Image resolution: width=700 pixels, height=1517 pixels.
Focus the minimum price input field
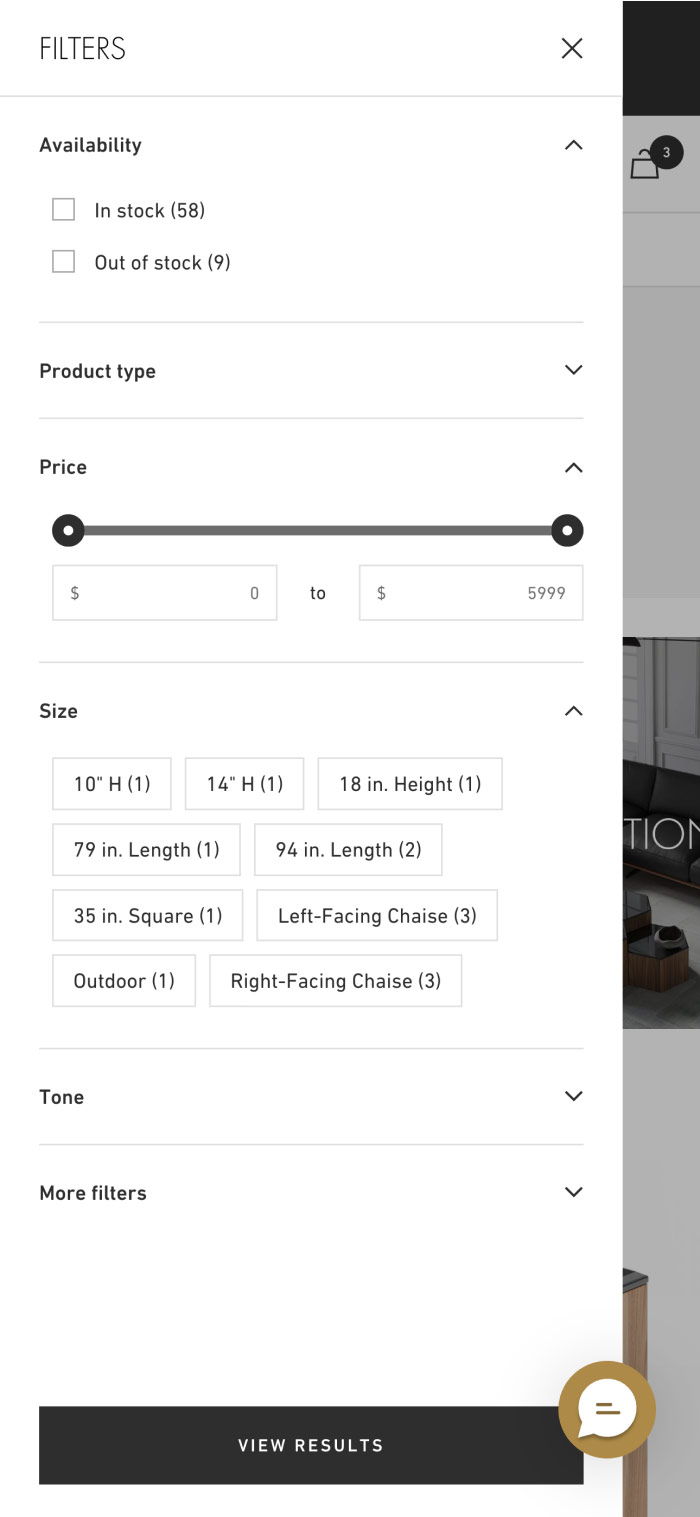click(165, 593)
